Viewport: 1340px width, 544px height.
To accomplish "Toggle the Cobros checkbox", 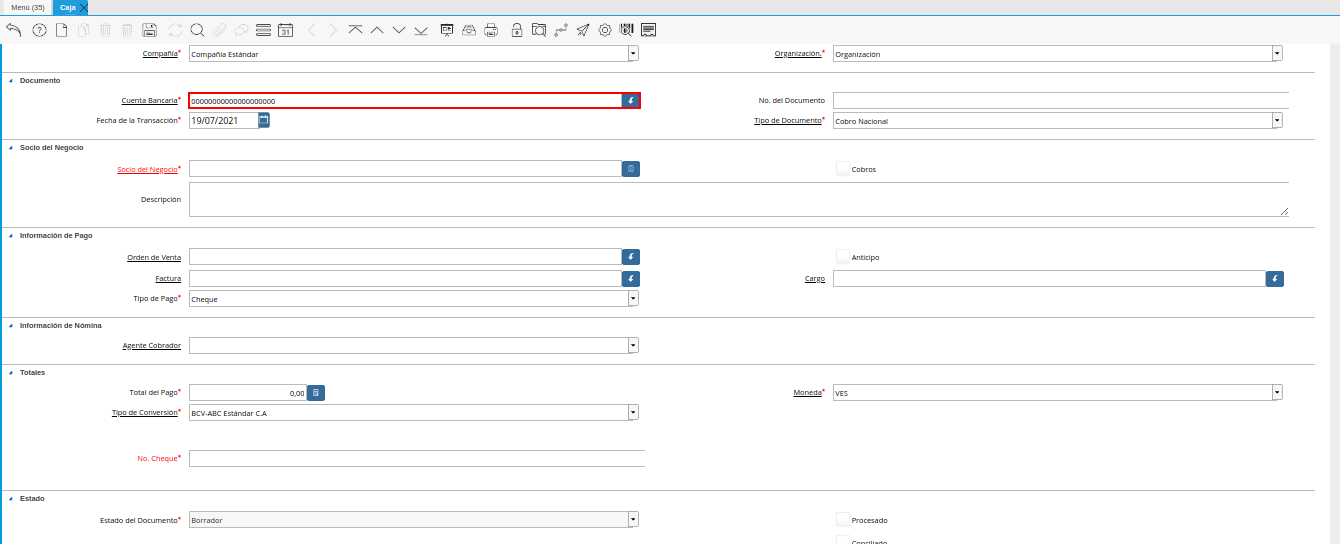I will click(842, 169).
